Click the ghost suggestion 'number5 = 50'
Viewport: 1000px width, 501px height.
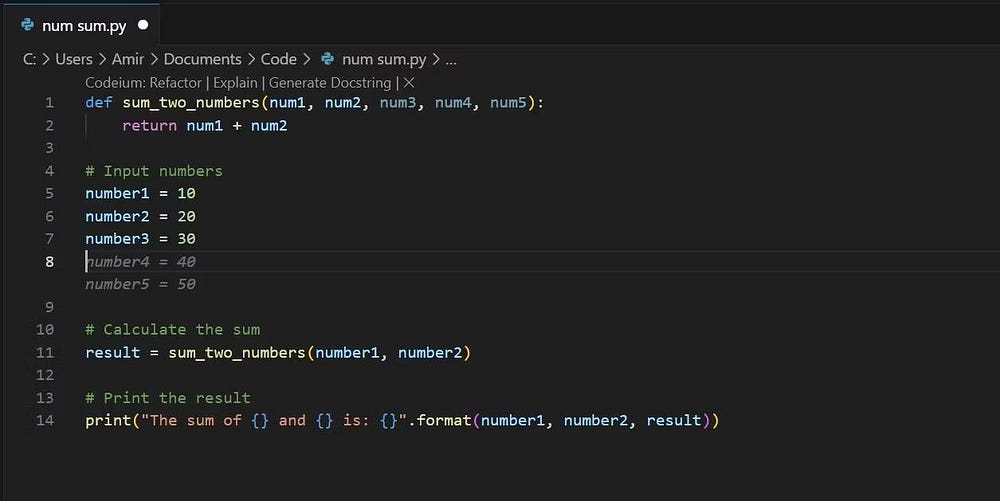(140, 284)
